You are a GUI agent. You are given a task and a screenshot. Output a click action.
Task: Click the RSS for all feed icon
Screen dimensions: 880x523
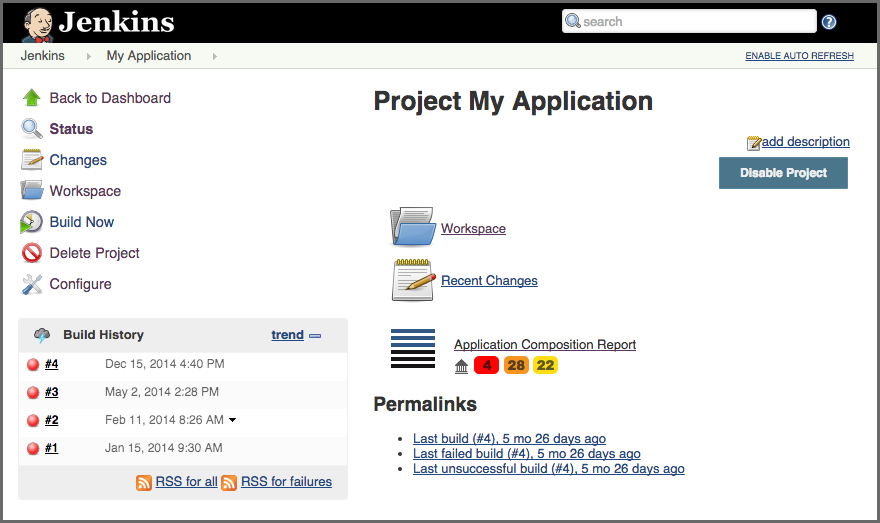coord(144,483)
